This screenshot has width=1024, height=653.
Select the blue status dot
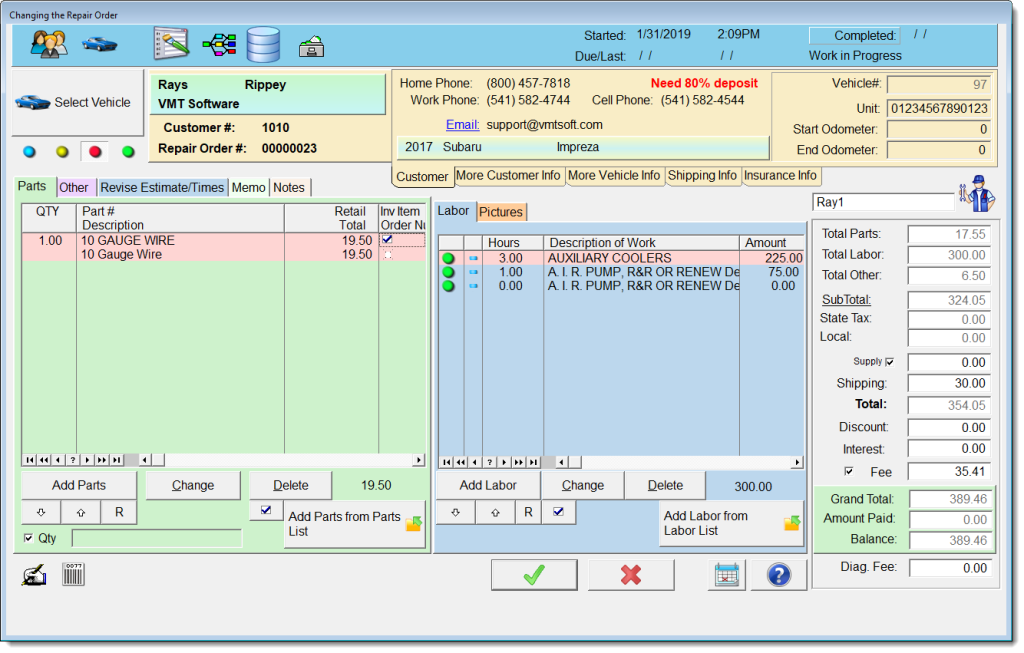tap(29, 152)
